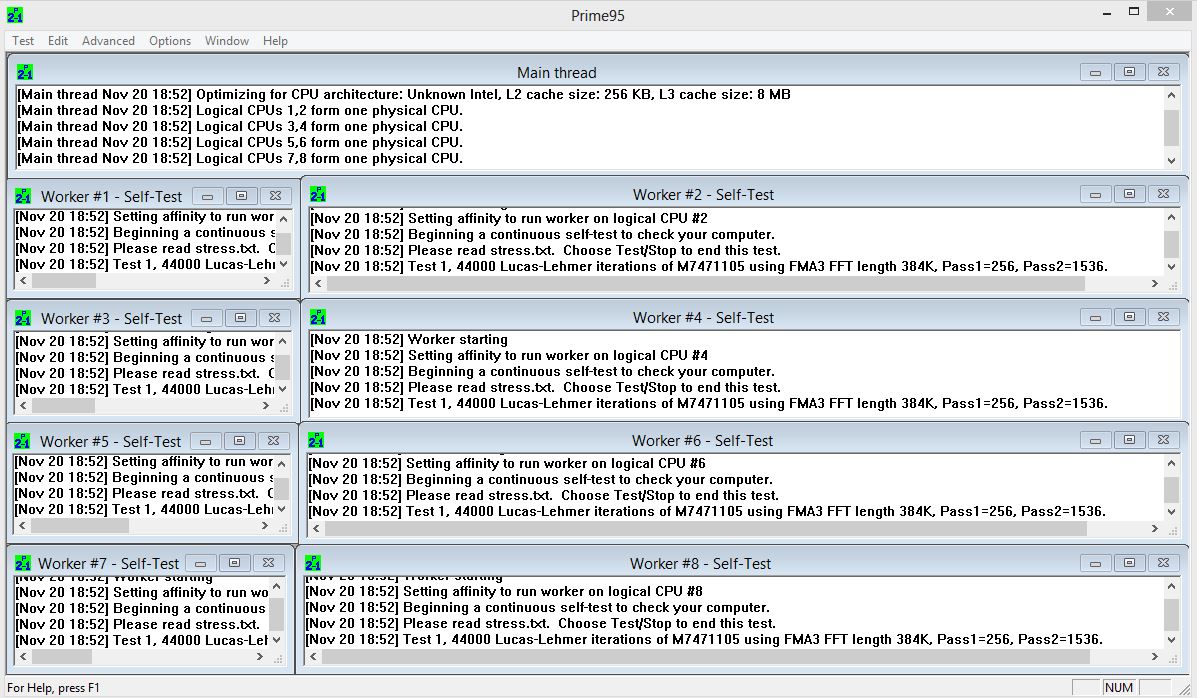This screenshot has height=698, width=1197.
Task: Open the Test menu
Action: click(23, 40)
